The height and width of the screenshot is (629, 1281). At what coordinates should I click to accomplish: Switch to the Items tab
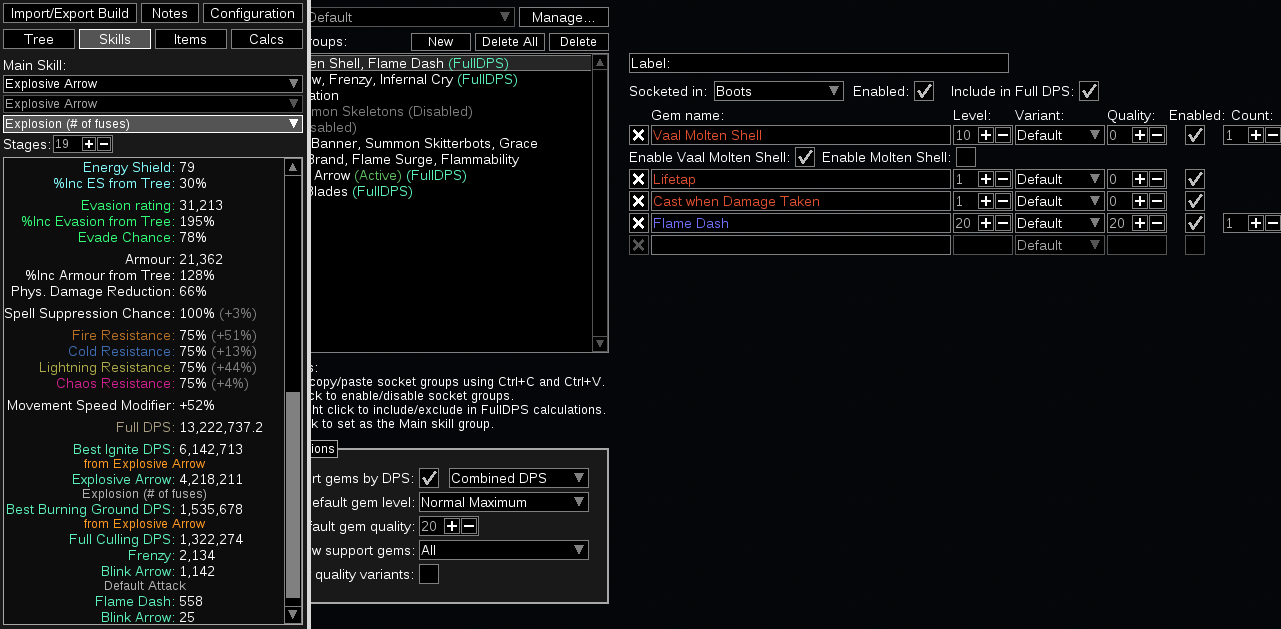point(190,38)
